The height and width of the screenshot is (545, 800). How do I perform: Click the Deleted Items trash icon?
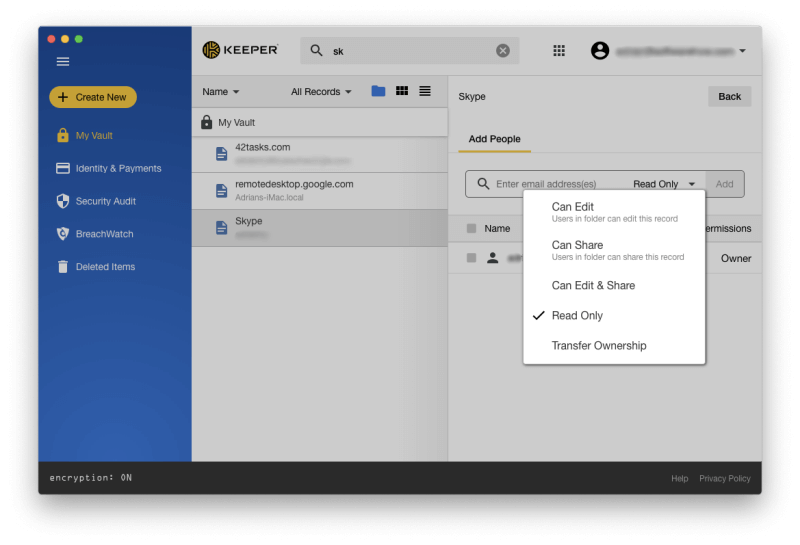coord(63,266)
